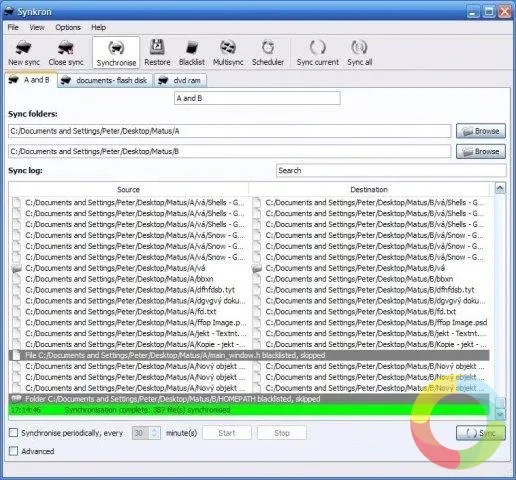
Task: Click the Start button
Action: click(227, 433)
